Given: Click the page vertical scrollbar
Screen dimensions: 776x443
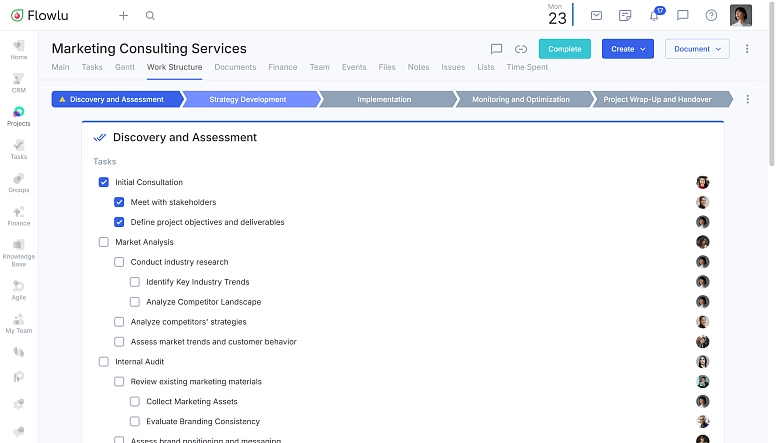Looking at the screenshot, I should pyautogui.click(x=771, y=84).
